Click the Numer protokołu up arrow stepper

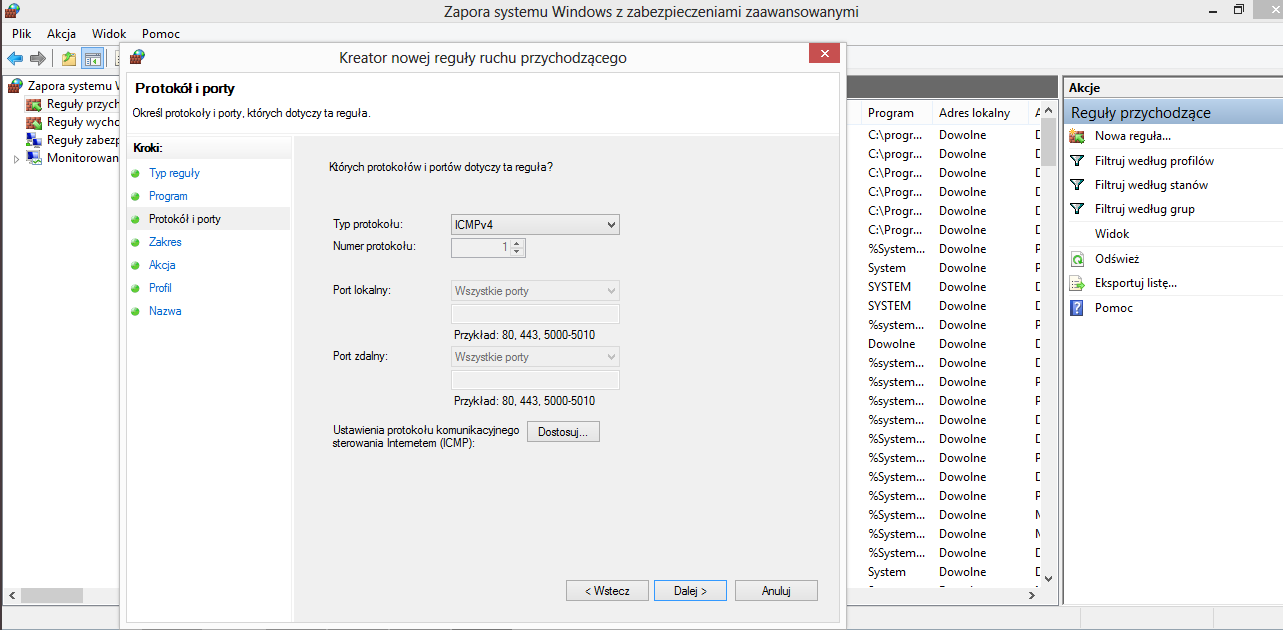[x=516, y=242]
